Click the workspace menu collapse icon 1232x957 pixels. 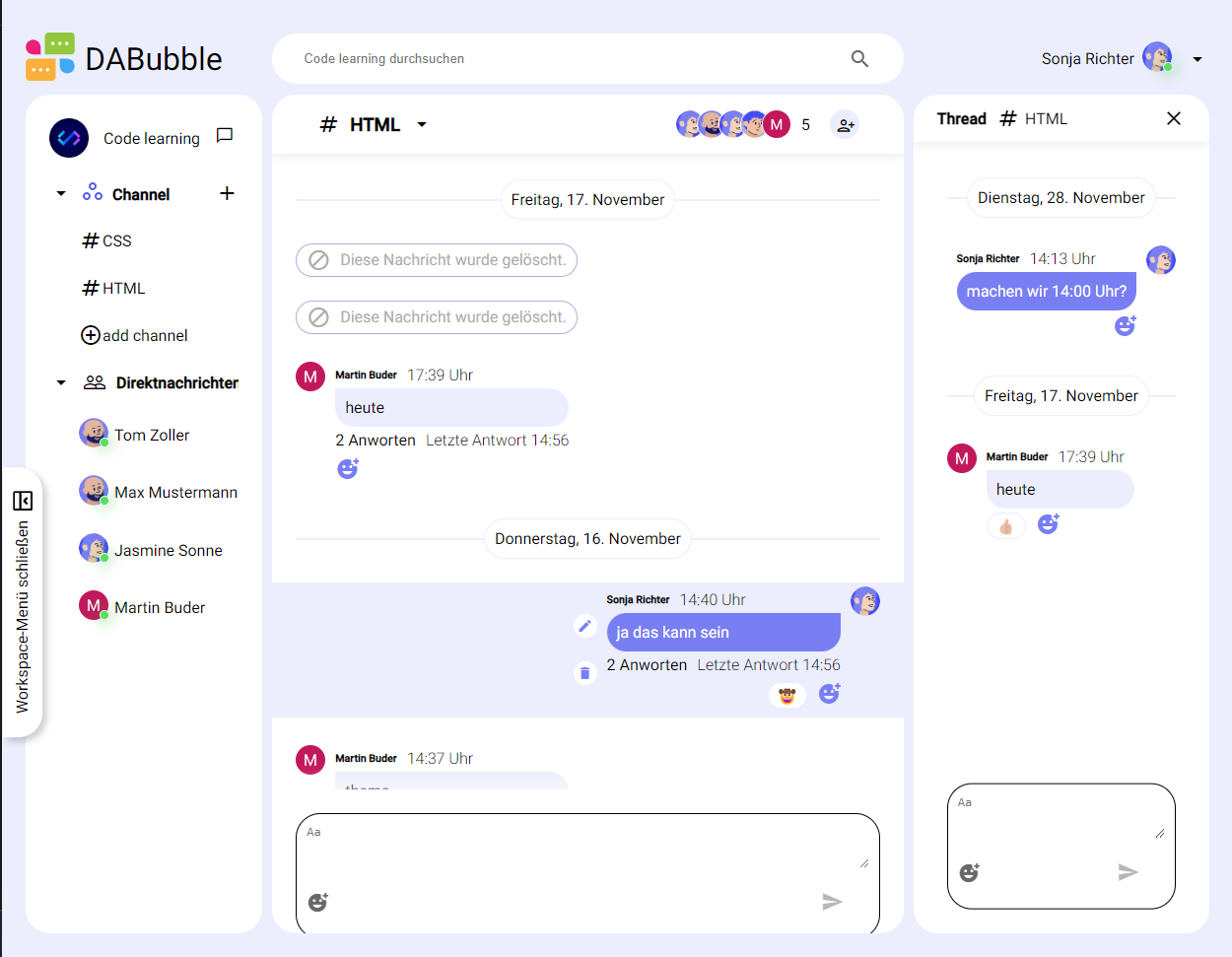[23, 501]
